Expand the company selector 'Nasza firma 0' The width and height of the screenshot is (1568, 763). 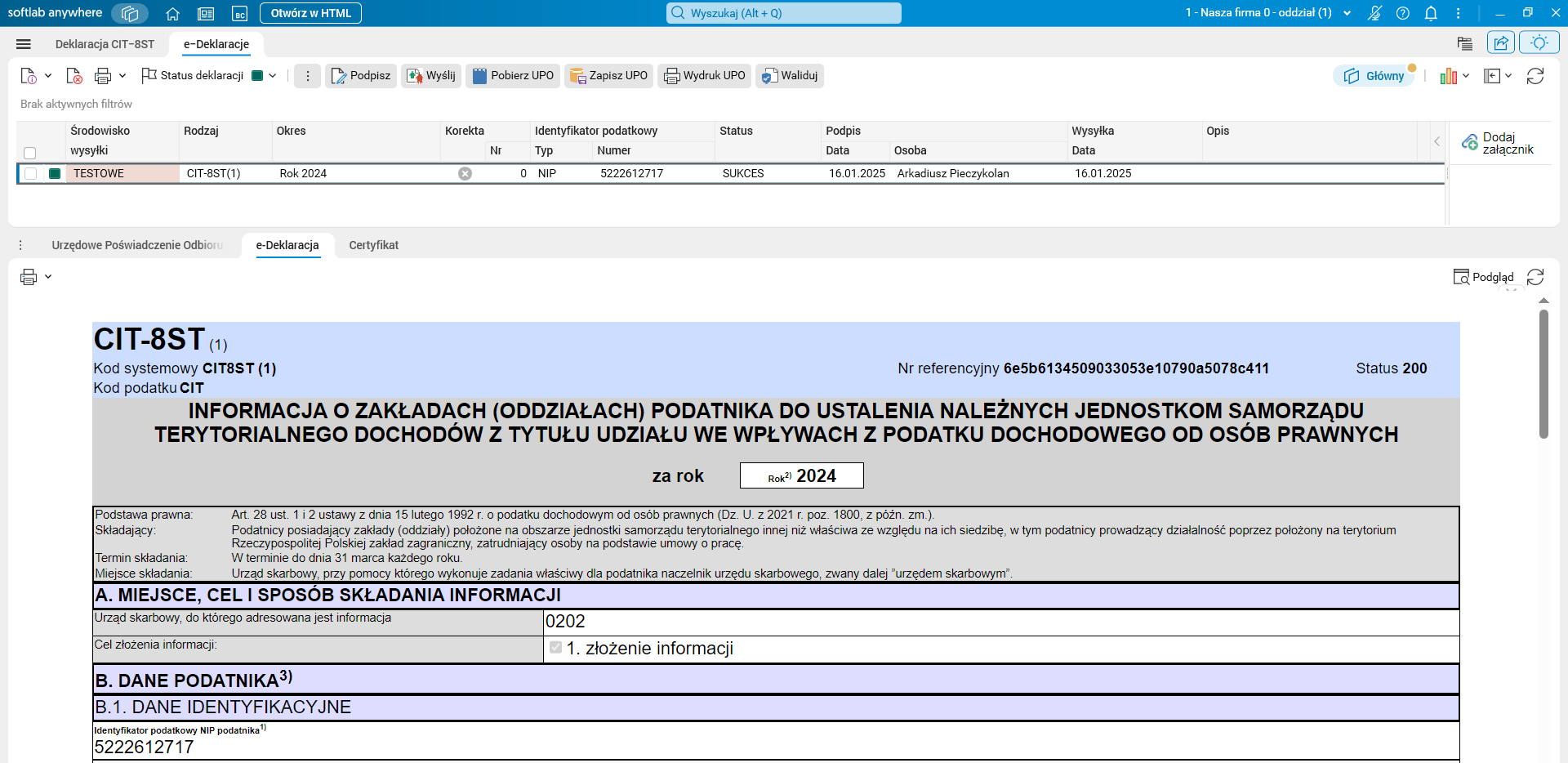pyautogui.click(x=1347, y=13)
